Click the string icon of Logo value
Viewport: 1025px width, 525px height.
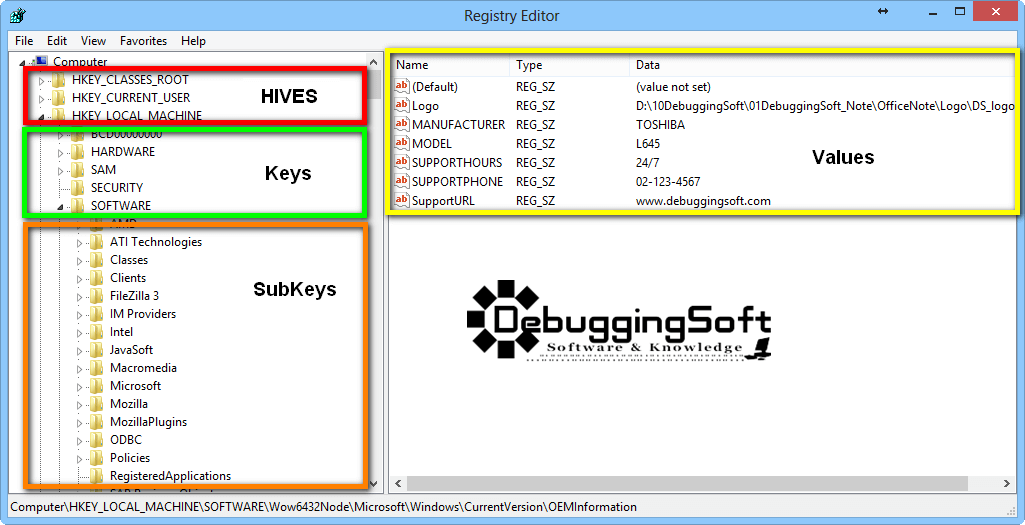(402, 105)
